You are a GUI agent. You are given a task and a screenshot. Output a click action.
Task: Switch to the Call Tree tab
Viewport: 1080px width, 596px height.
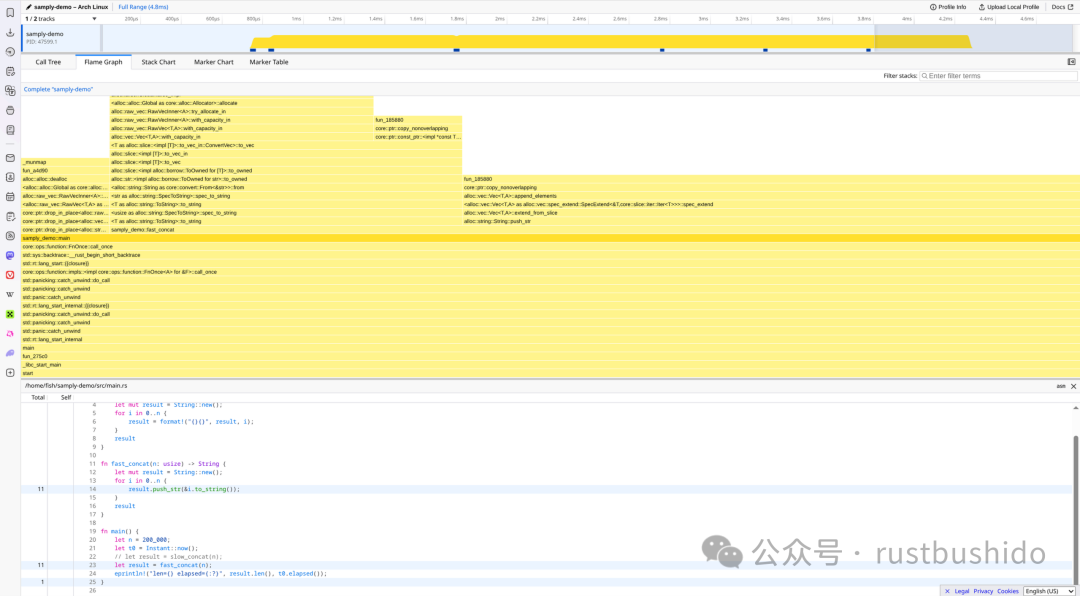48,62
